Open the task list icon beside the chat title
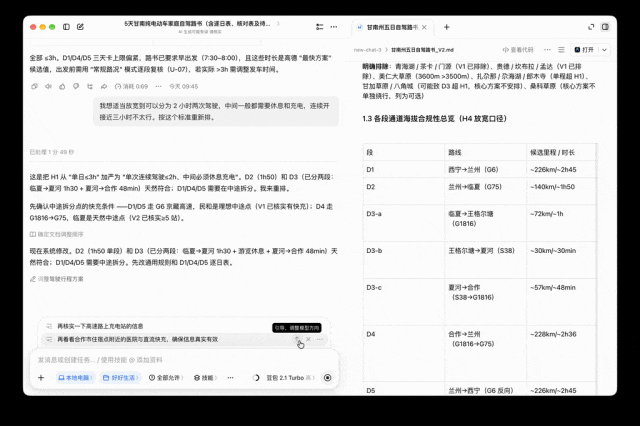This screenshot has height=426, width=640. (320, 27)
